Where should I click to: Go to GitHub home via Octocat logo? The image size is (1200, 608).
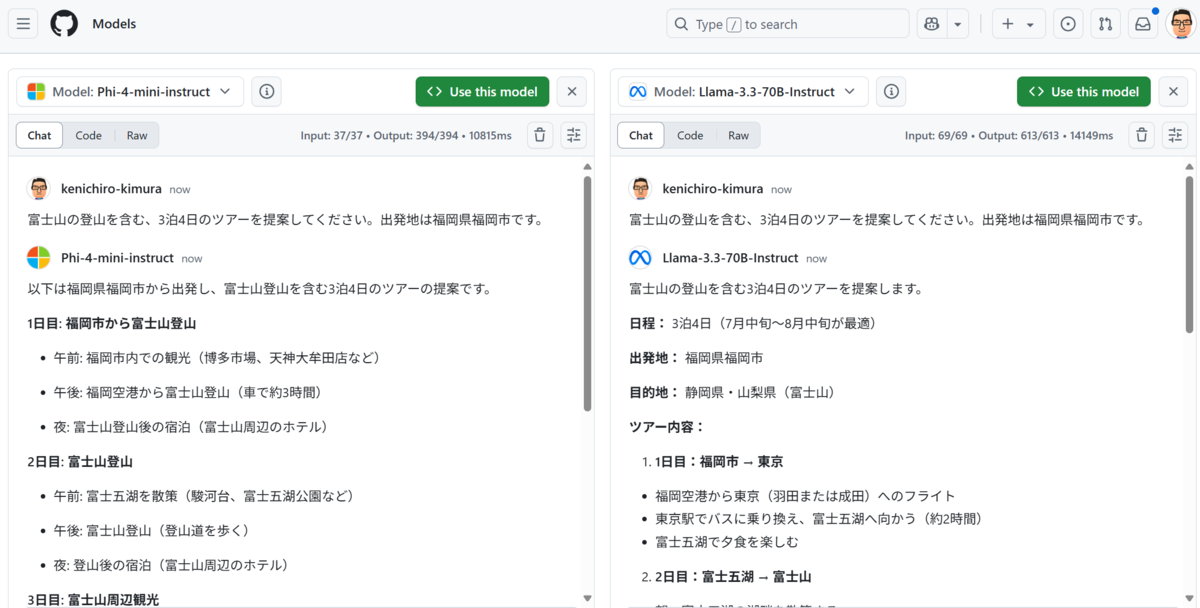coord(64,24)
